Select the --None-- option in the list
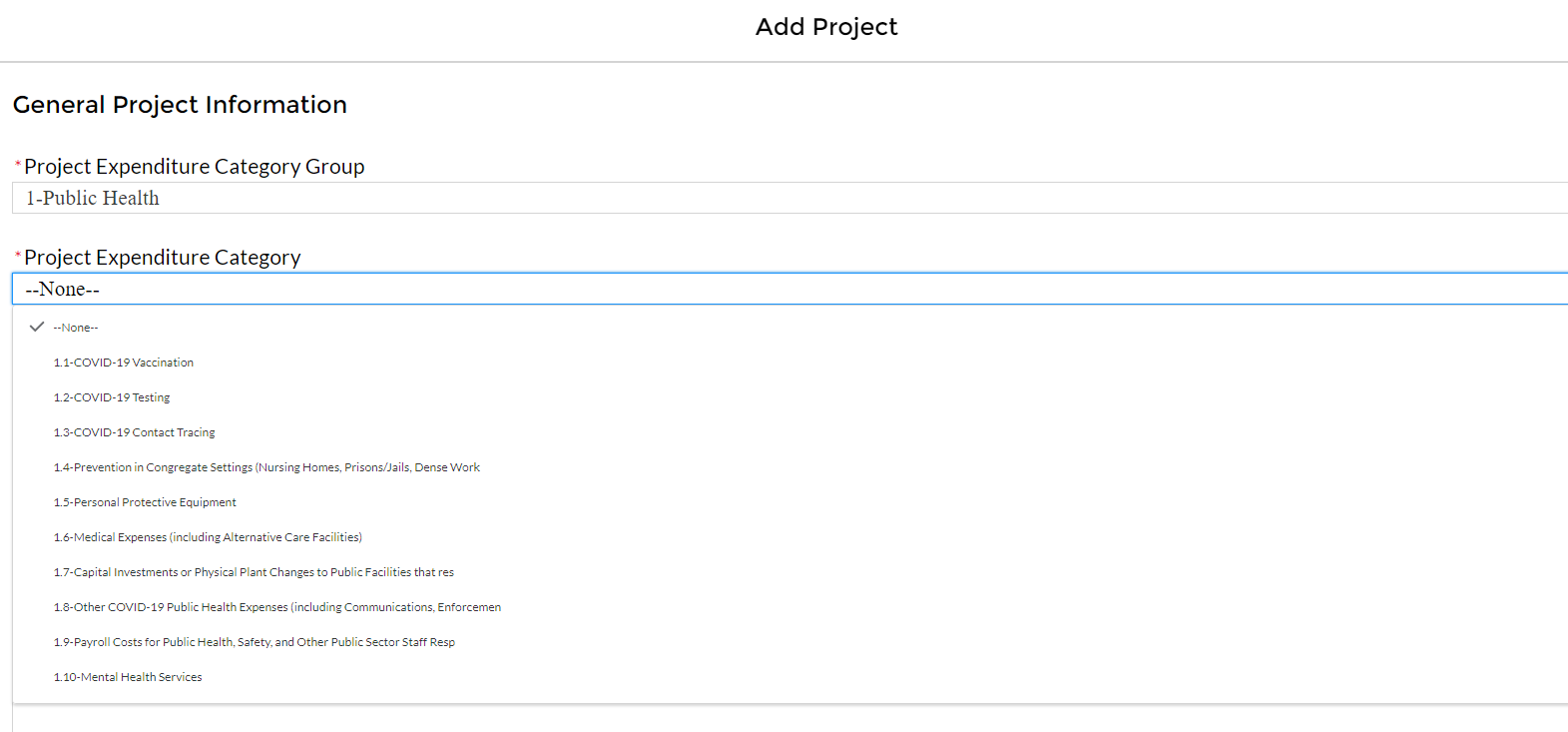 pos(76,328)
